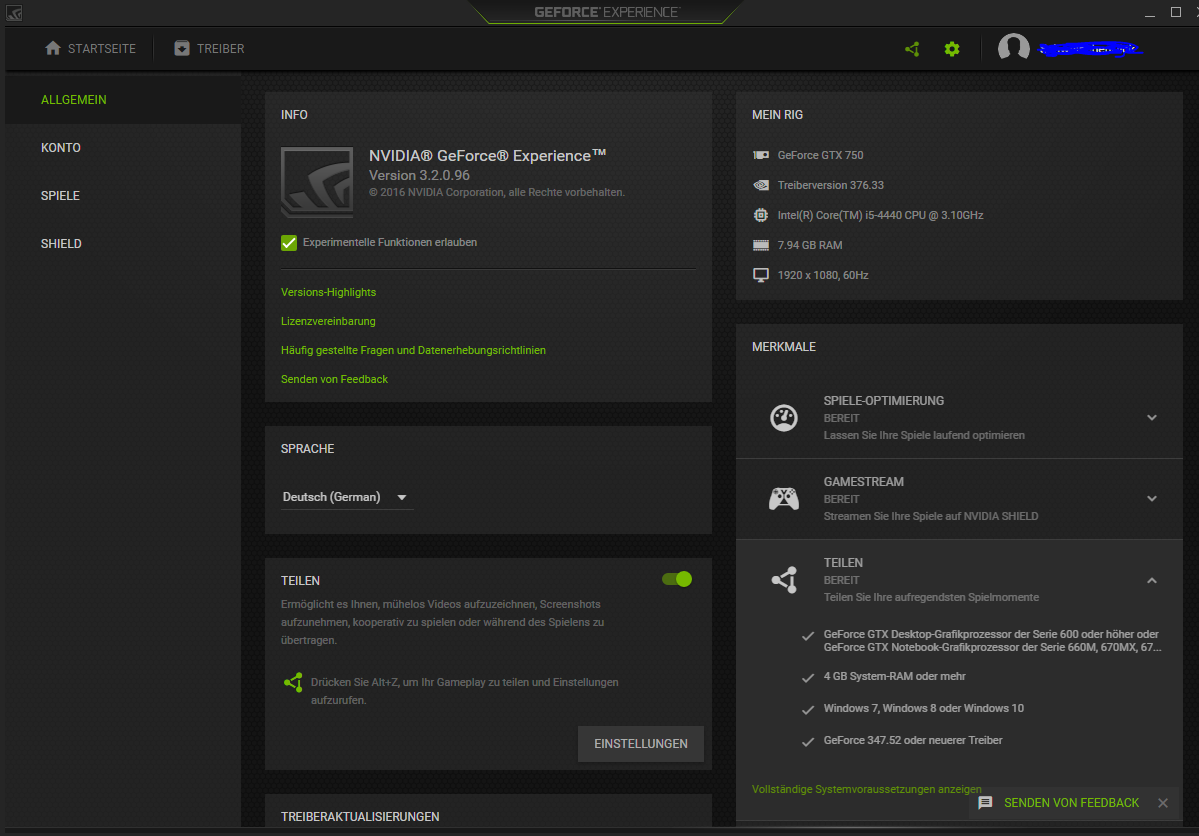Click the green share icon beside Alt+Z hint
This screenshot has width=1199, height=836.
pos(294,682)
